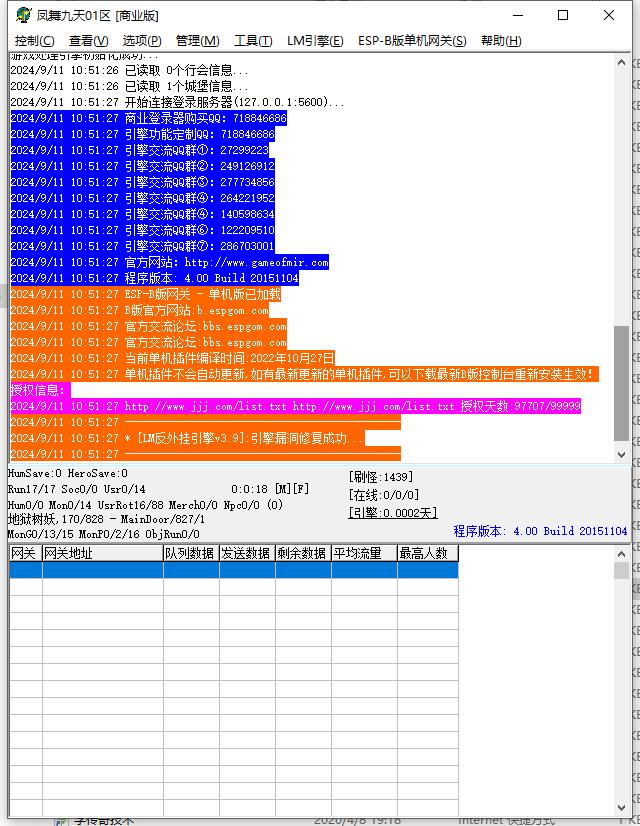Click the log panel scrollbar thumb
This screenshot has height=826, width=640.
click(x=621, y=383)
